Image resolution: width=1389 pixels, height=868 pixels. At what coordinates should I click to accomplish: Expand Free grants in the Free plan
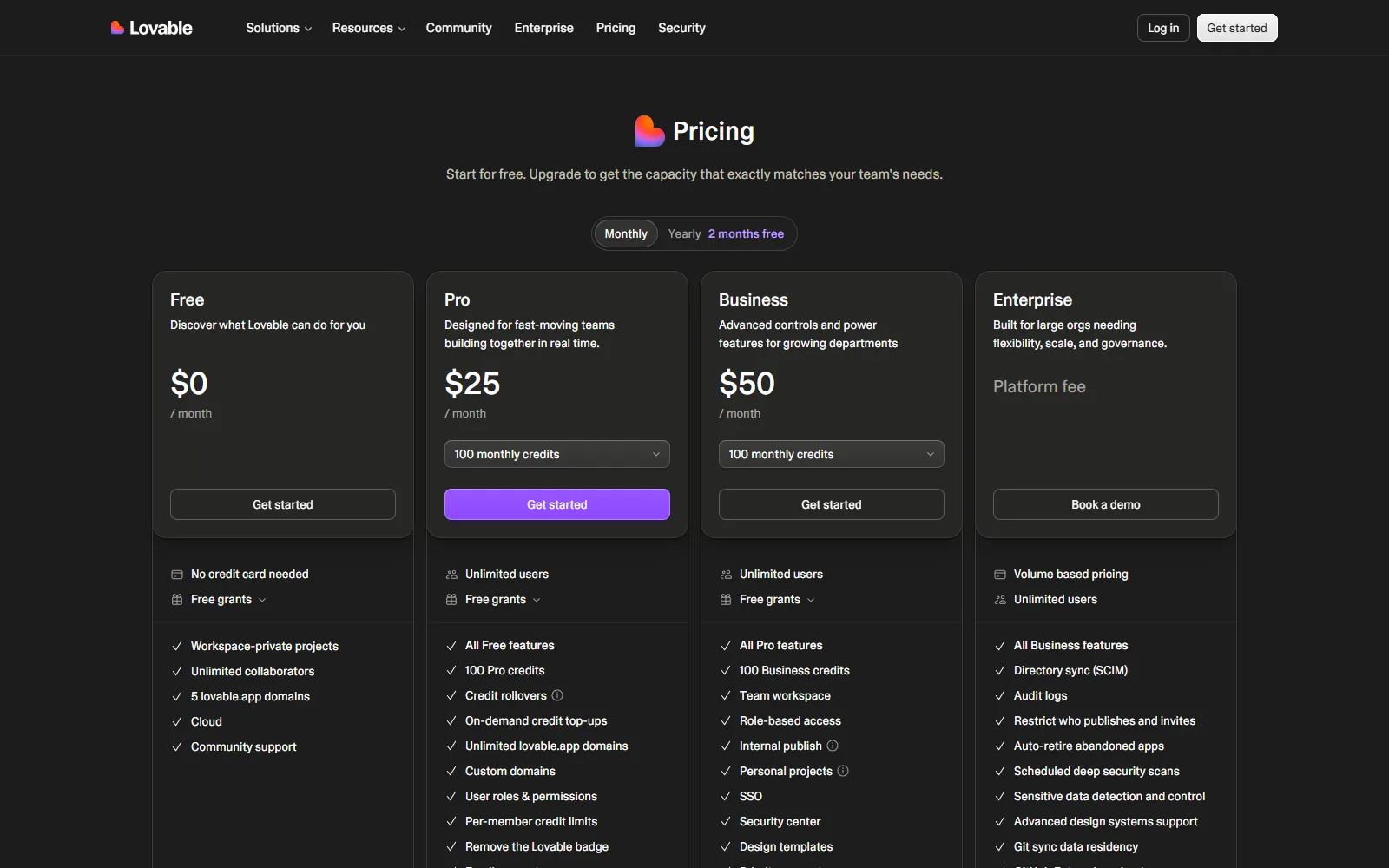[x=228, y=600]
